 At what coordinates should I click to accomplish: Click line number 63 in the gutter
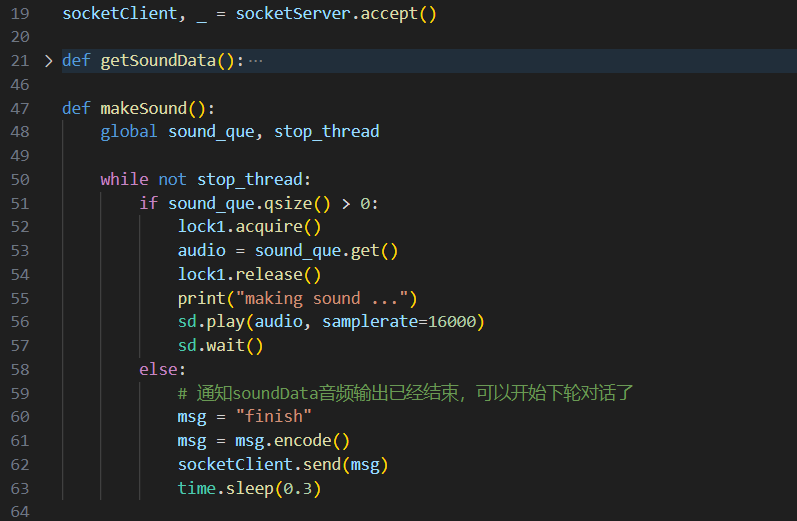click(21, 489)
